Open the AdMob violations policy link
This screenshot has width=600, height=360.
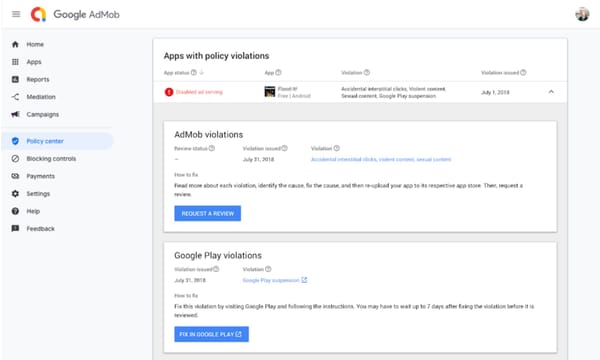381,160
